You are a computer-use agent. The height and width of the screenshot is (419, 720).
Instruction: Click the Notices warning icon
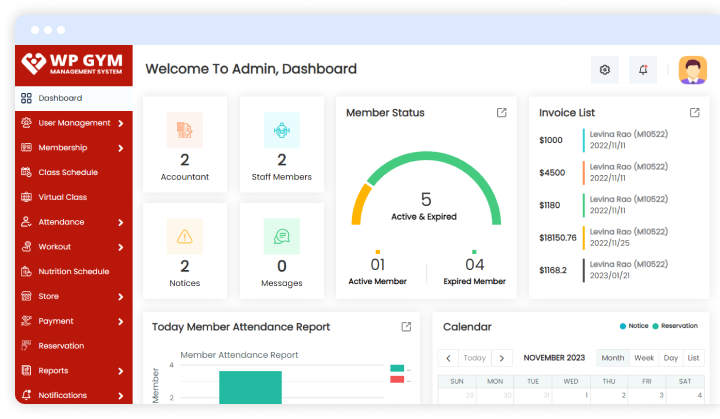185,236
